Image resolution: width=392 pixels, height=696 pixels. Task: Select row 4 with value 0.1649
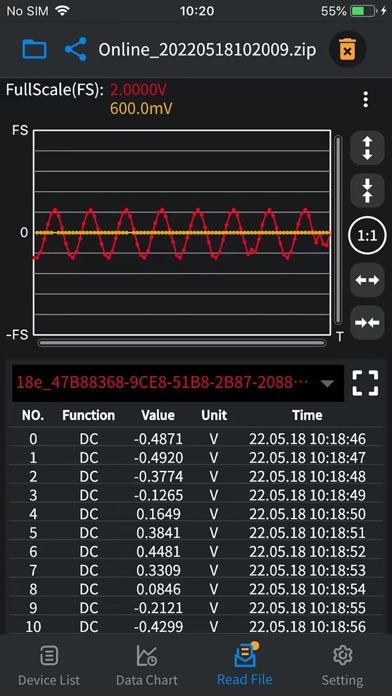pyautogui.click(x=196, y=514)
